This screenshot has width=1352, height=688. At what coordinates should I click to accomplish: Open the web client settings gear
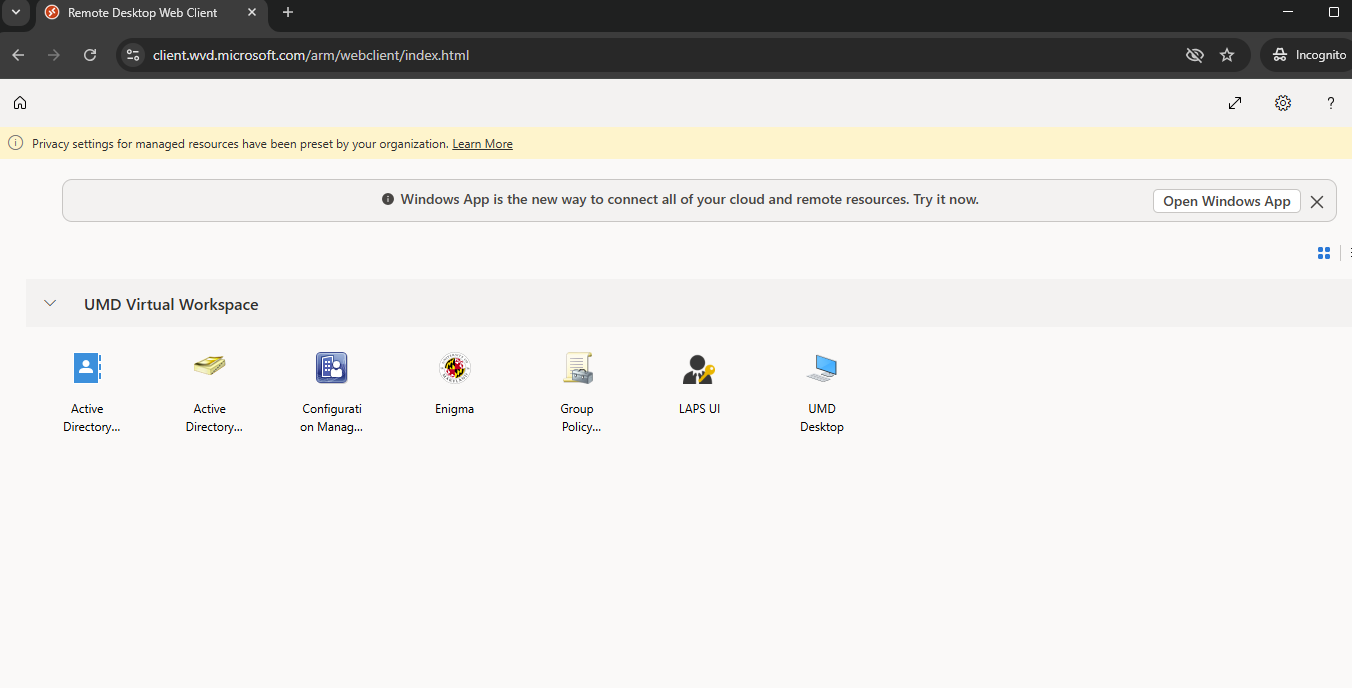pos(1283,103)
